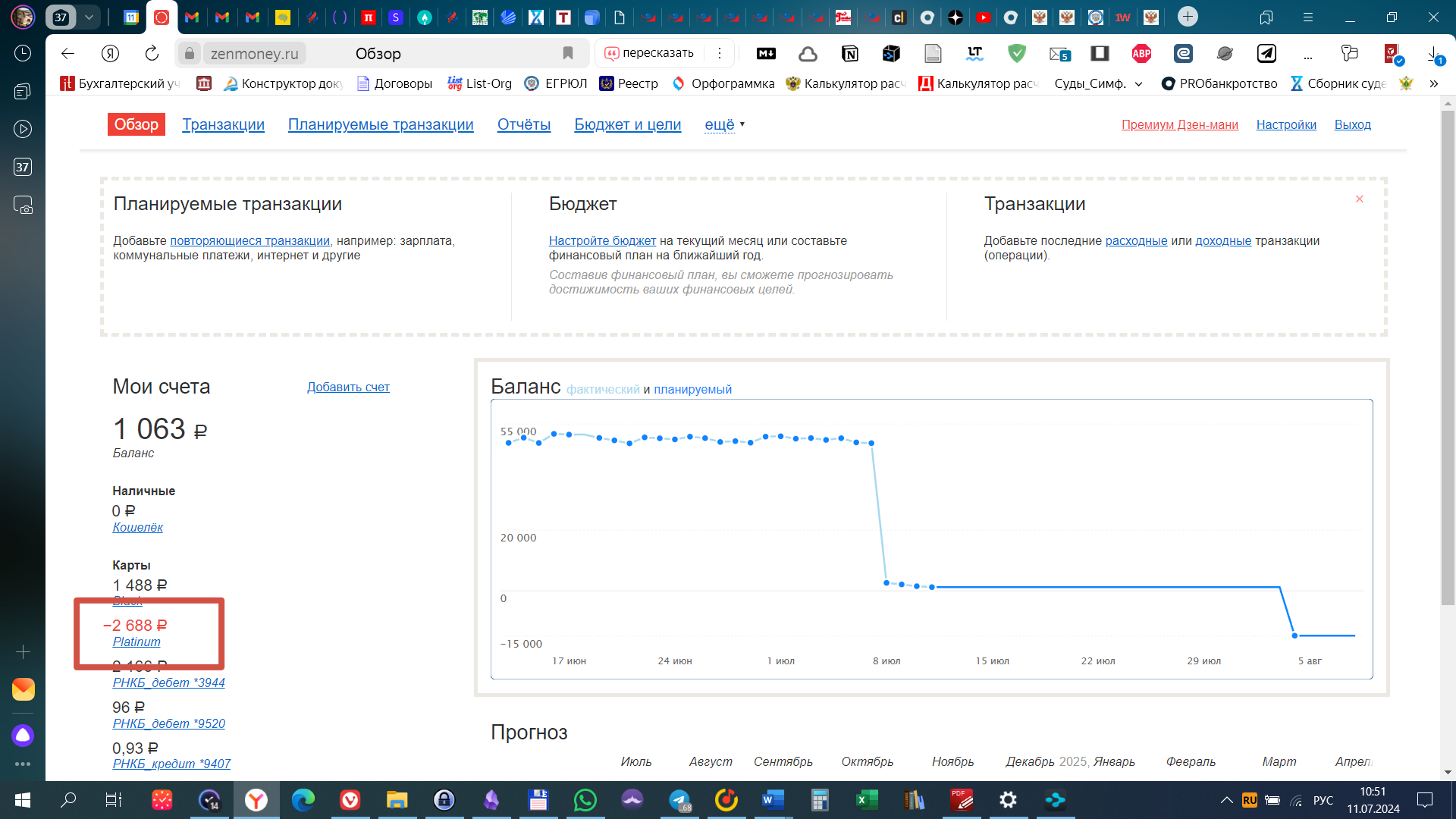Viewport: 1456px width, 819px height.
Task: Open the cloud extension icon
Action: [808, 53]
